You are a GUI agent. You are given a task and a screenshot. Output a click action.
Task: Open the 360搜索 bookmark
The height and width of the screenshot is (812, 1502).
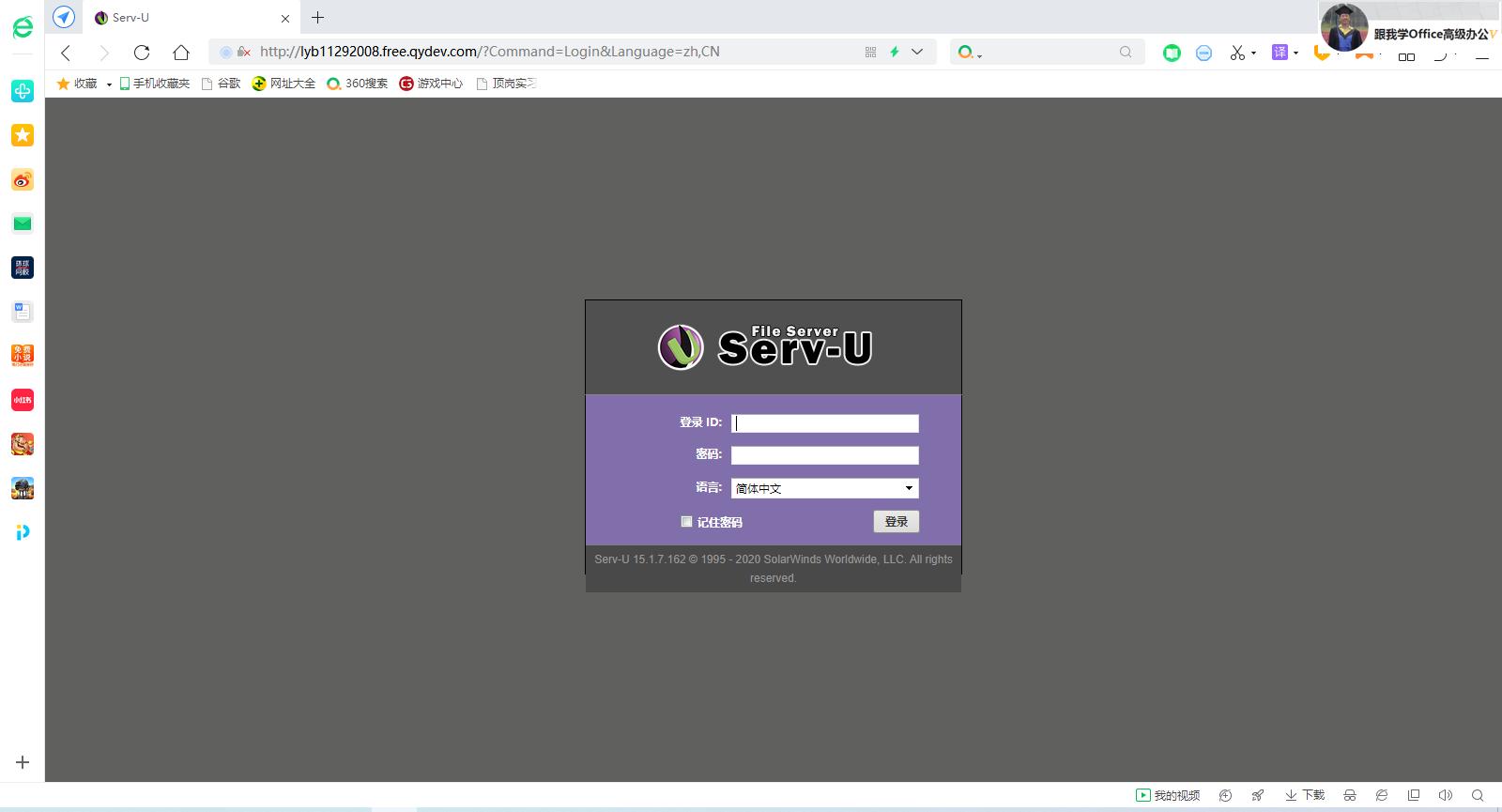(x=357, y=84)
